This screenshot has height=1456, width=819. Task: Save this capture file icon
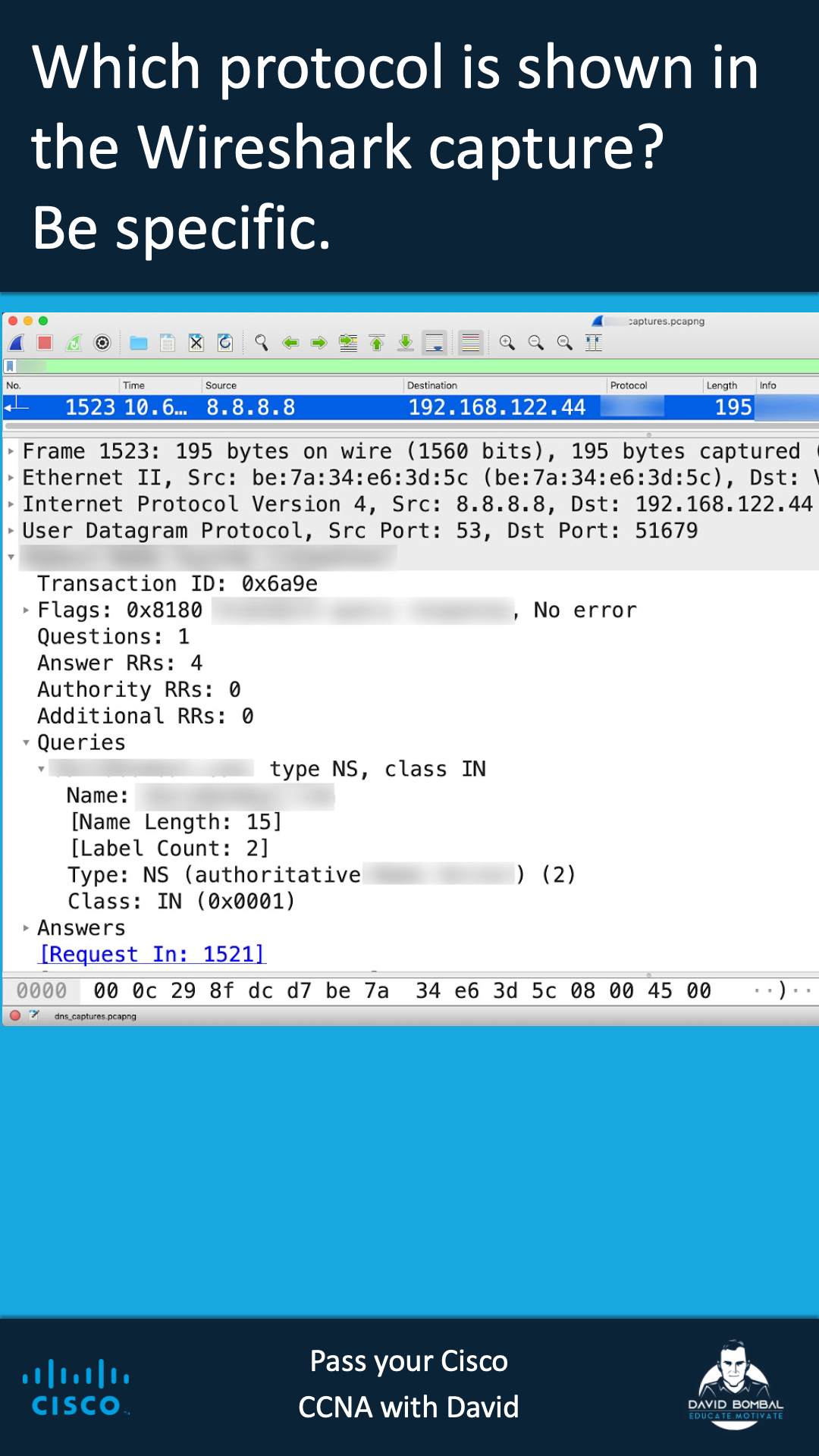click(168, 343)
